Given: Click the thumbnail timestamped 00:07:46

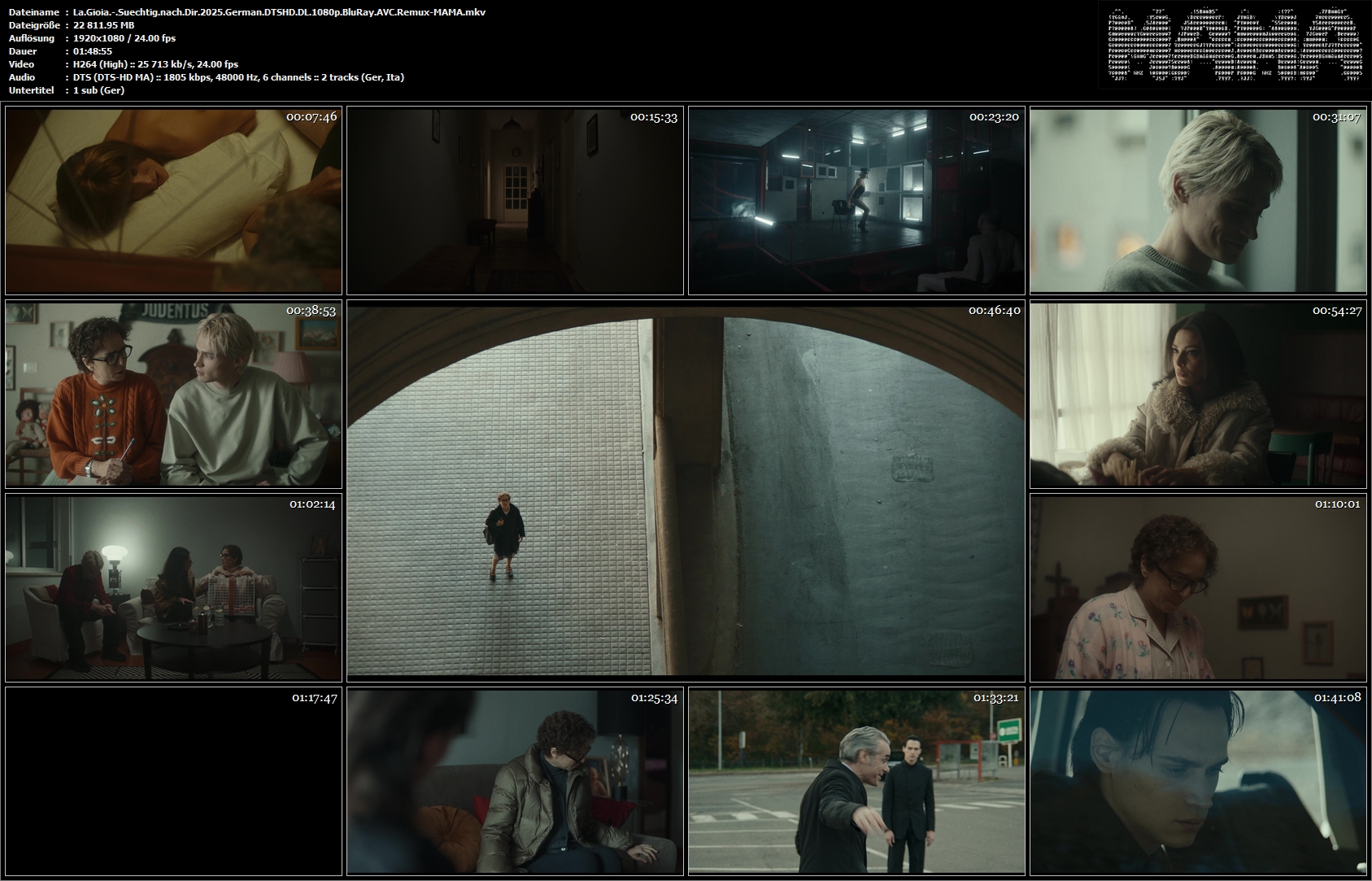Looking at the screenshot, I should click(x=173, y=200).
